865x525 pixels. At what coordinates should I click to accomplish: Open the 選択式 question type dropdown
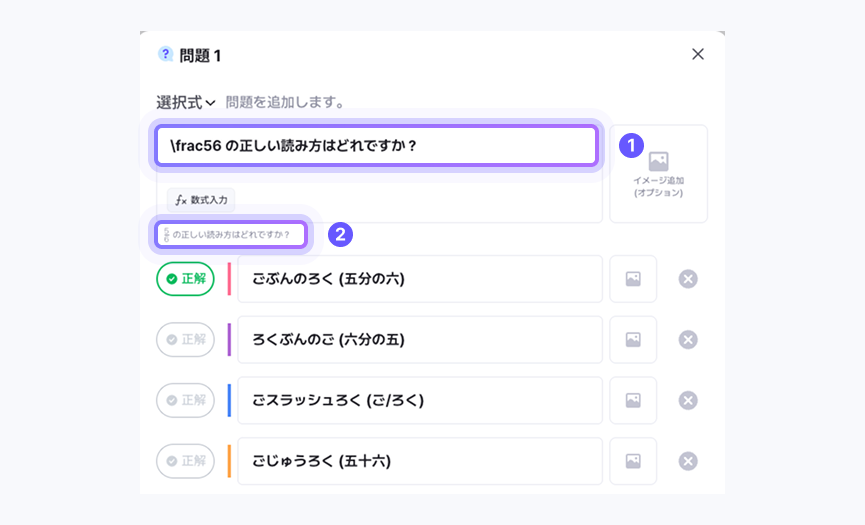click(x=186, y=102)
